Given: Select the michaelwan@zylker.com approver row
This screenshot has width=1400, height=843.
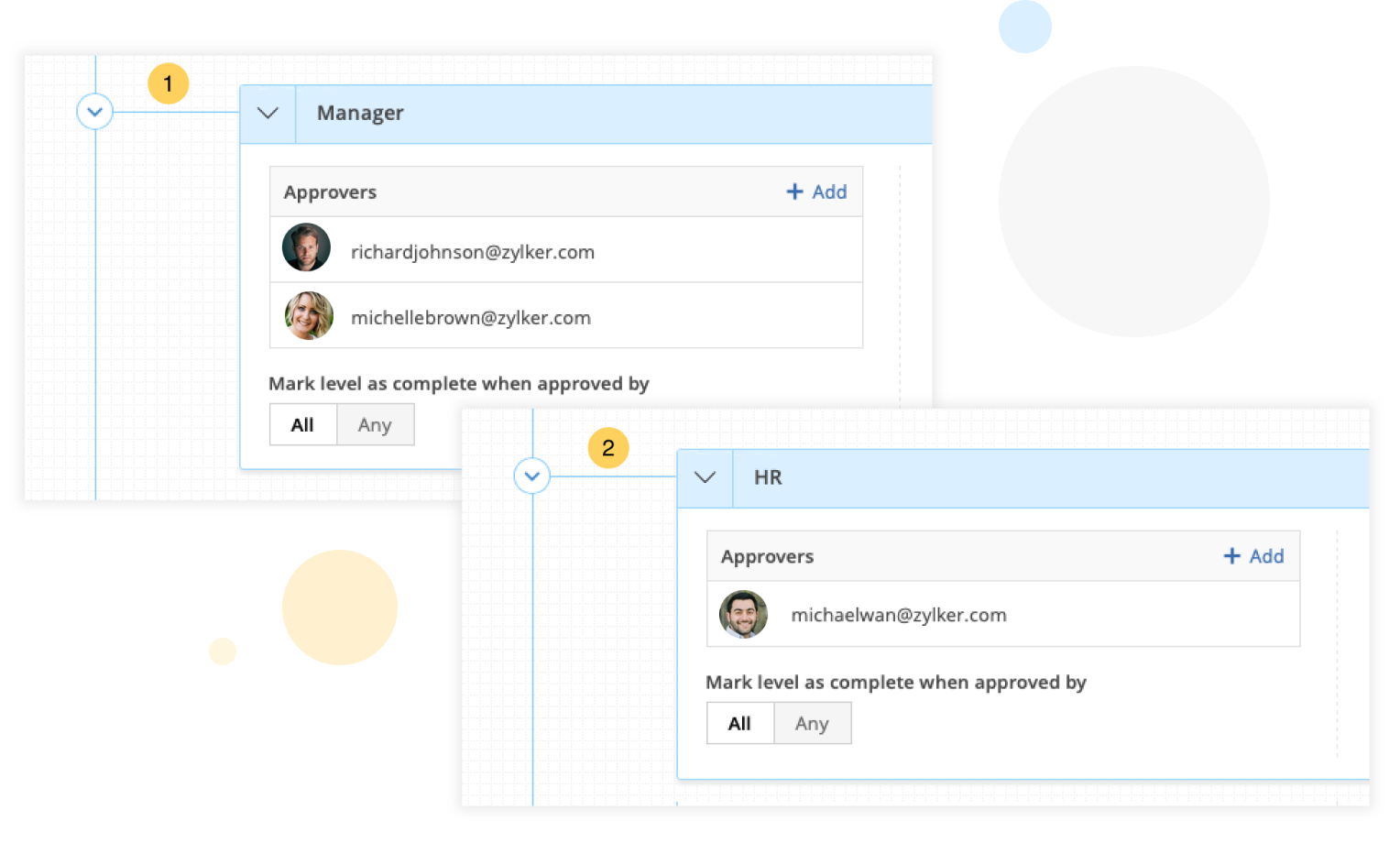Looking at the screenshot, I should pyautogui.click(x=899, y=615).
